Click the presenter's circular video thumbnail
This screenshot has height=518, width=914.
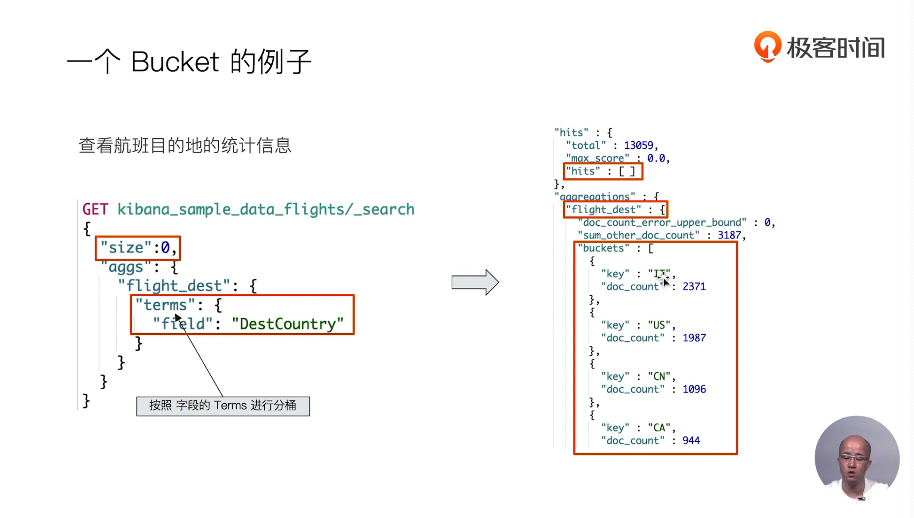click(x=856, y=459)
